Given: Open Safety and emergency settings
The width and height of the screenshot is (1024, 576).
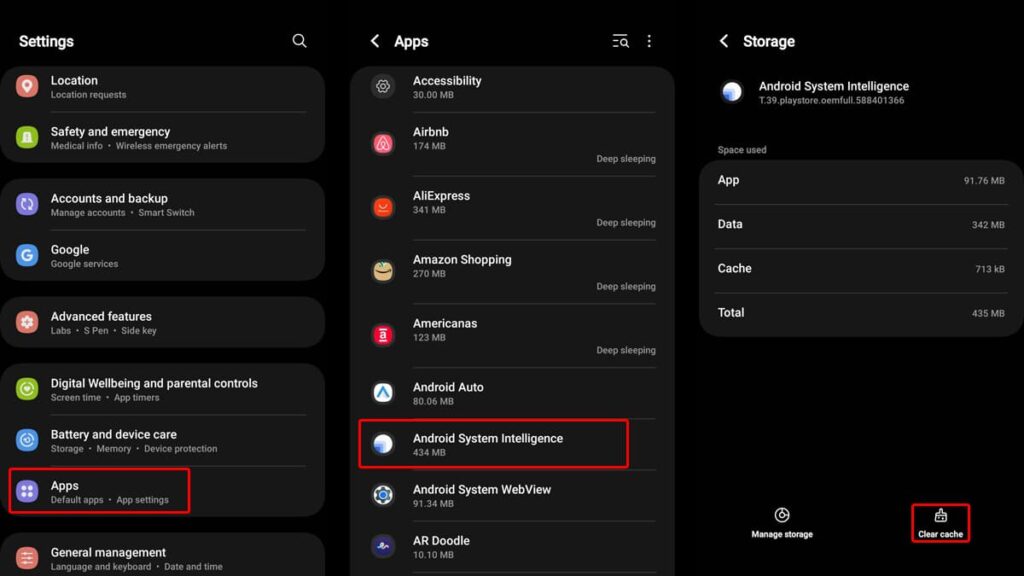Looking at the screenshot, I should click(162, 138).
